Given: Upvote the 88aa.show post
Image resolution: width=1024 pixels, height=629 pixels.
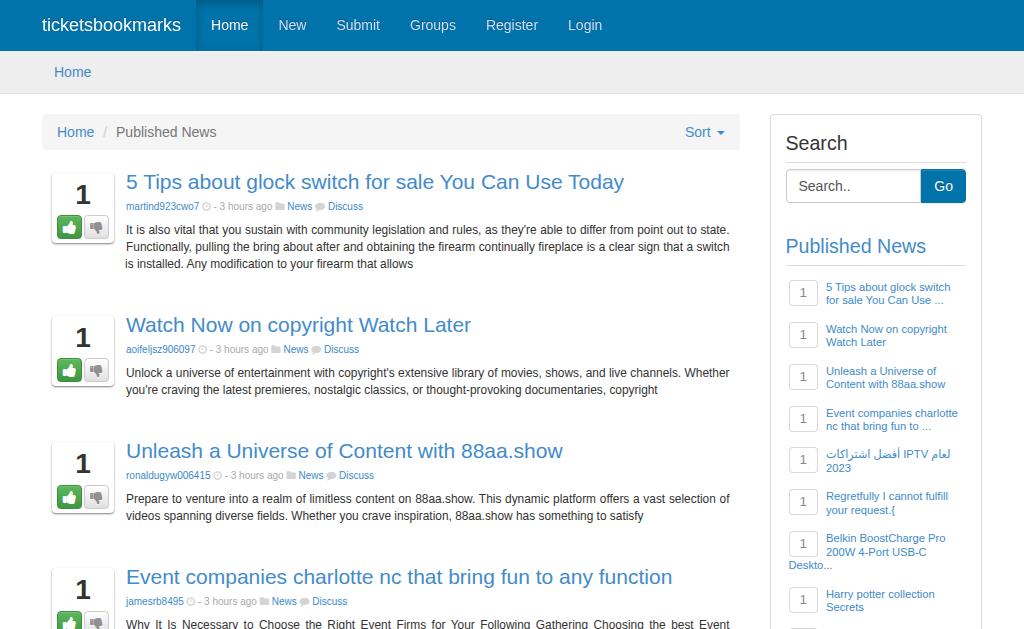Looking at the screenshot, I should (69, 496).
